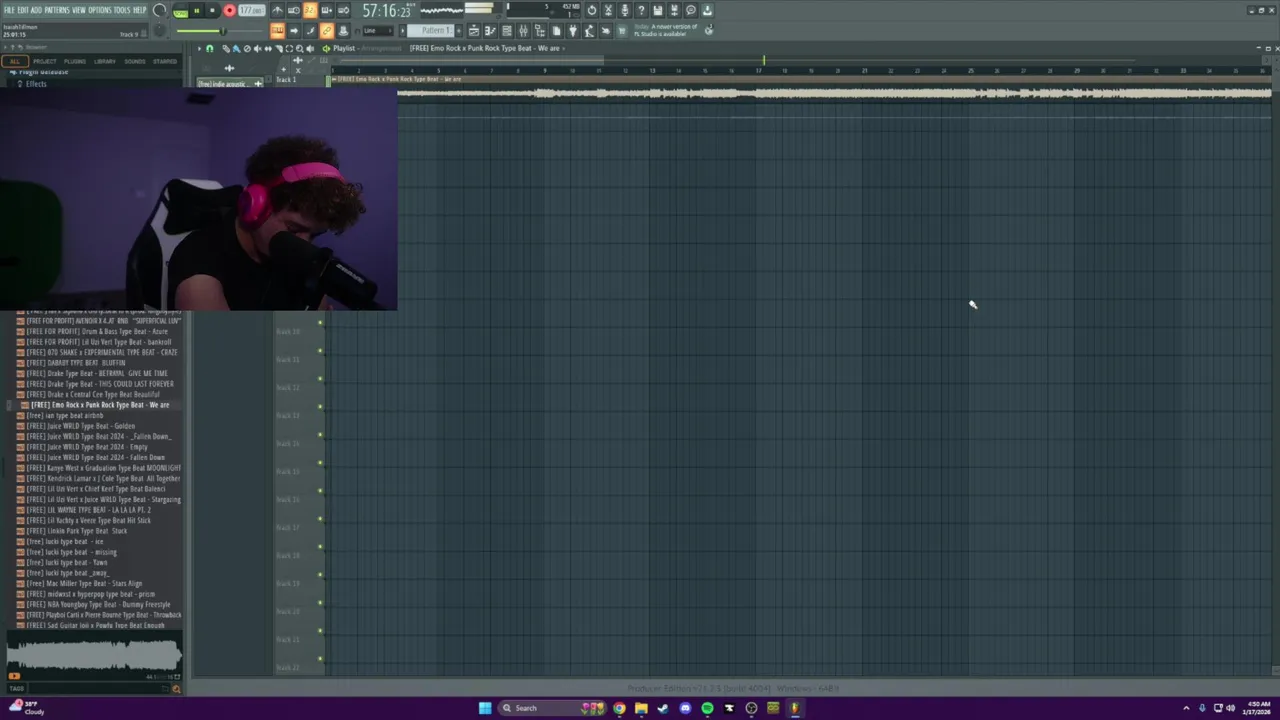Open the HELP menu

click(x=140, y=10)
